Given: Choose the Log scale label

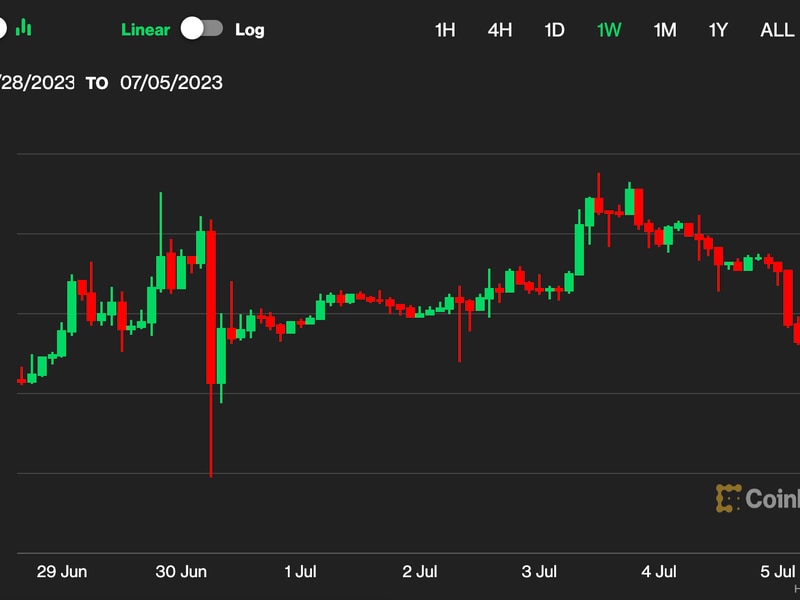Looking at the screenshot, I should click(249, 30).
